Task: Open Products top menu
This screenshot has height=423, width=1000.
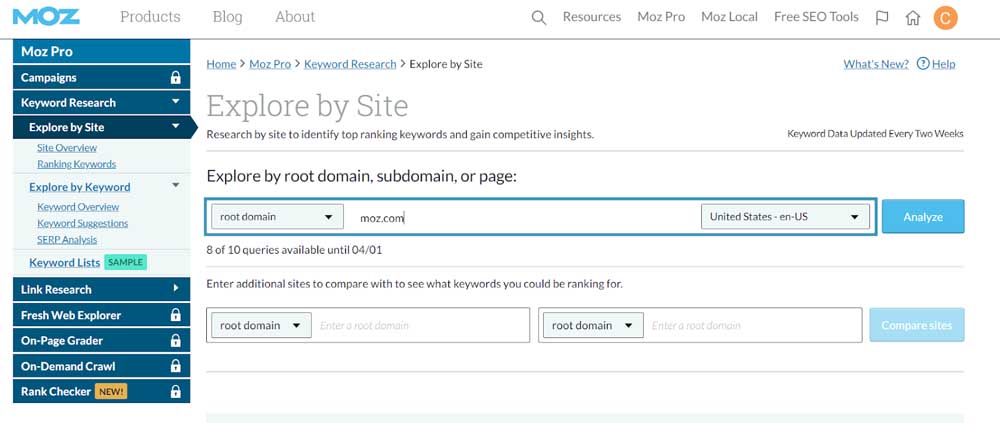Action: (151, 17)
